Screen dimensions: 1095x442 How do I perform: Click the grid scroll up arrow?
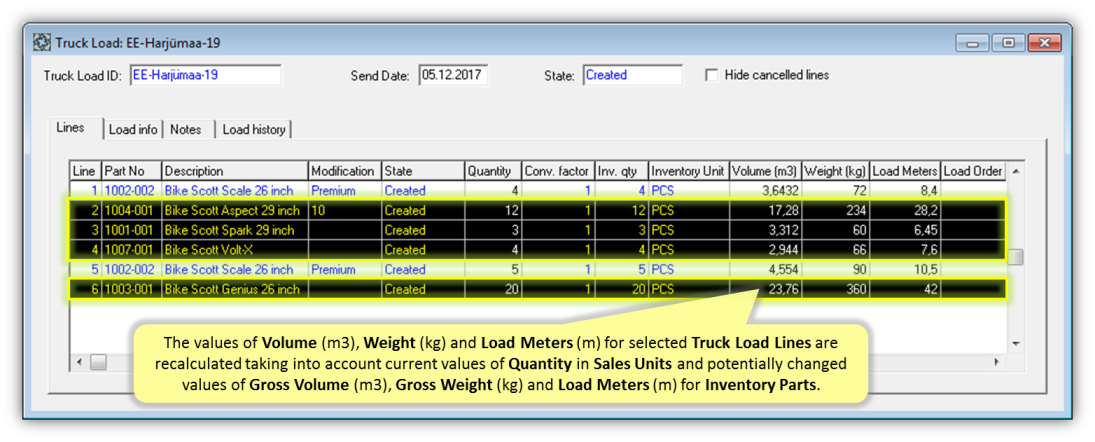point(1016,170)
